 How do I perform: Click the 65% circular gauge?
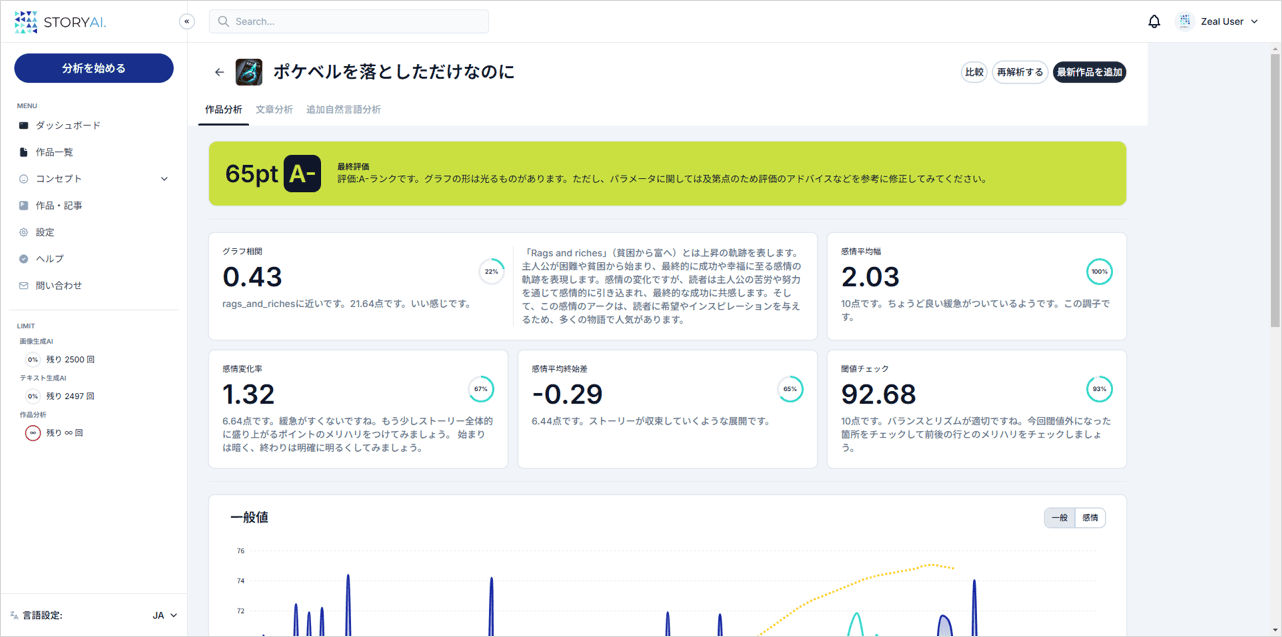(x=790, y=389)
